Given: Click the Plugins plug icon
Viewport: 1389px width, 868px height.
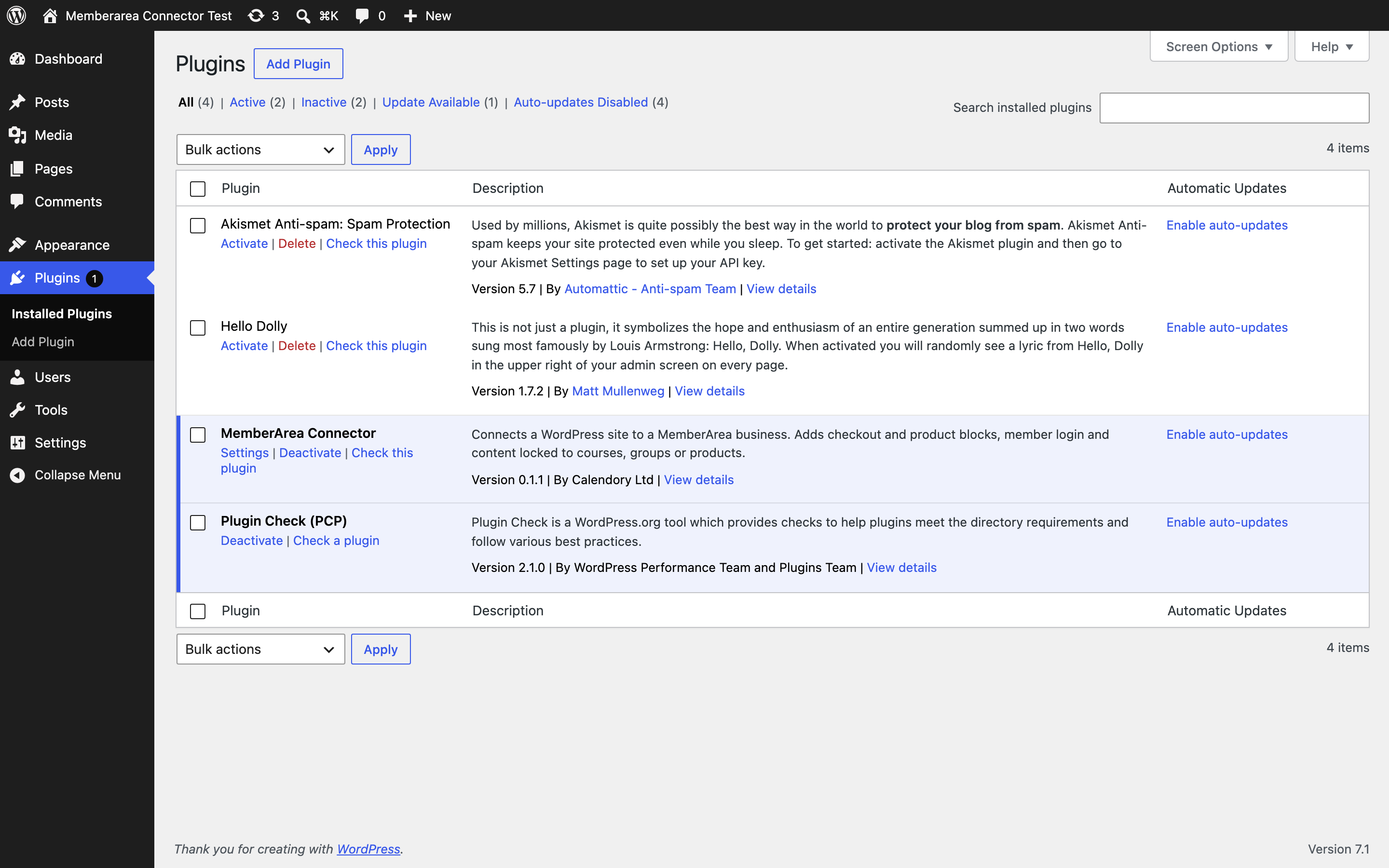Looking at the screenshot, I should 17,278.
